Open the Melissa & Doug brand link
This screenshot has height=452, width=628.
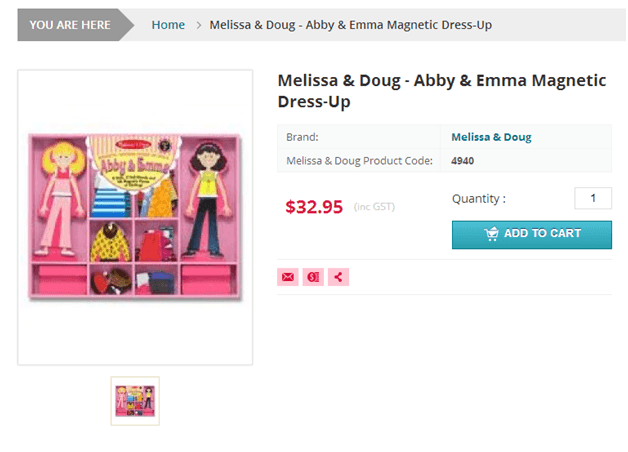click(x=491, y=137)
